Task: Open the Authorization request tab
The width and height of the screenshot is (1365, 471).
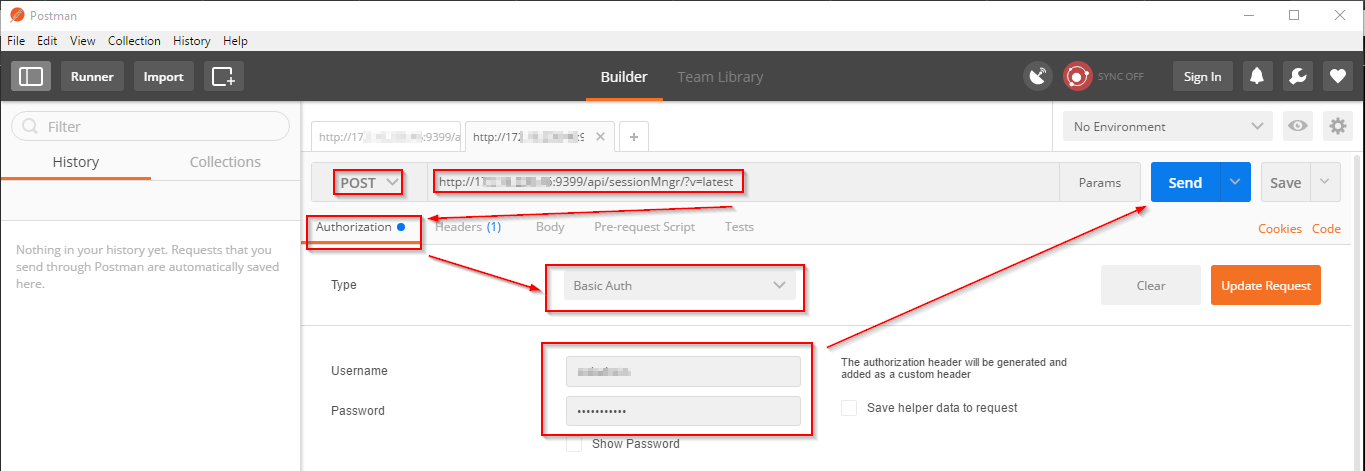Action: (360, 227)
